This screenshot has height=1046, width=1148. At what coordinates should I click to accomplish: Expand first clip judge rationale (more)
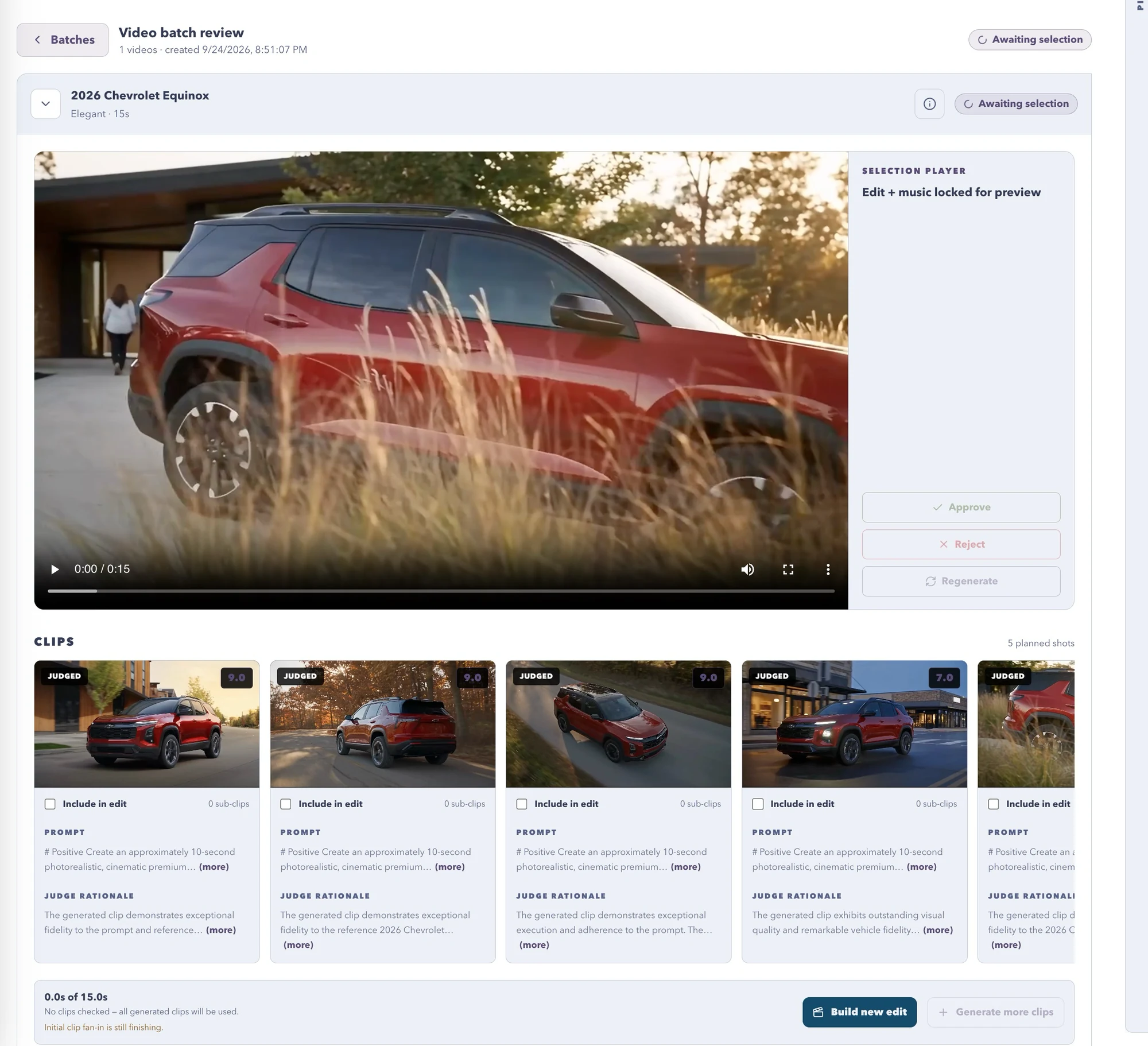[221, 929]
